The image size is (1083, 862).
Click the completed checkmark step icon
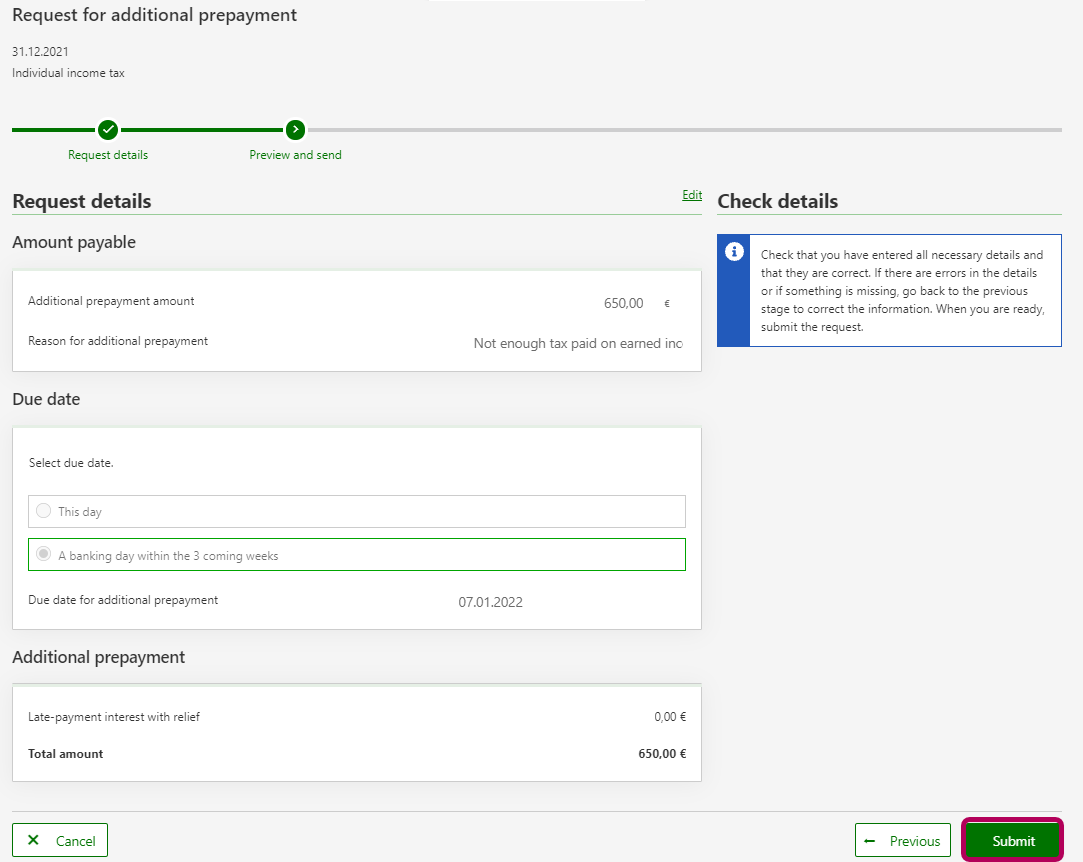click(x=108, y=129)
